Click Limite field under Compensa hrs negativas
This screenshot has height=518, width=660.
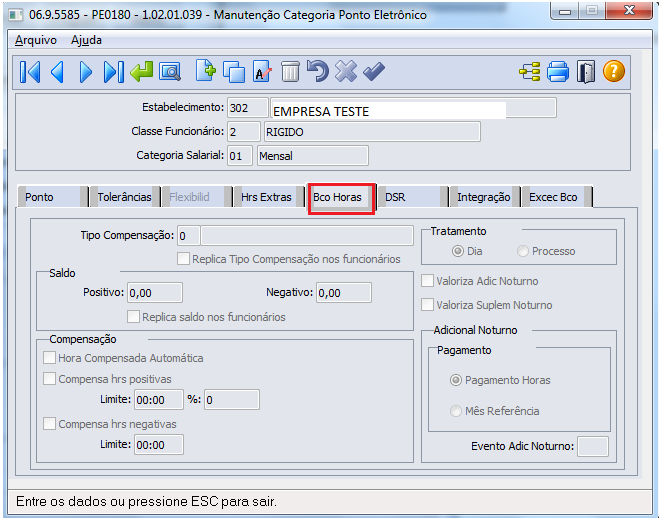coord(159,445)
